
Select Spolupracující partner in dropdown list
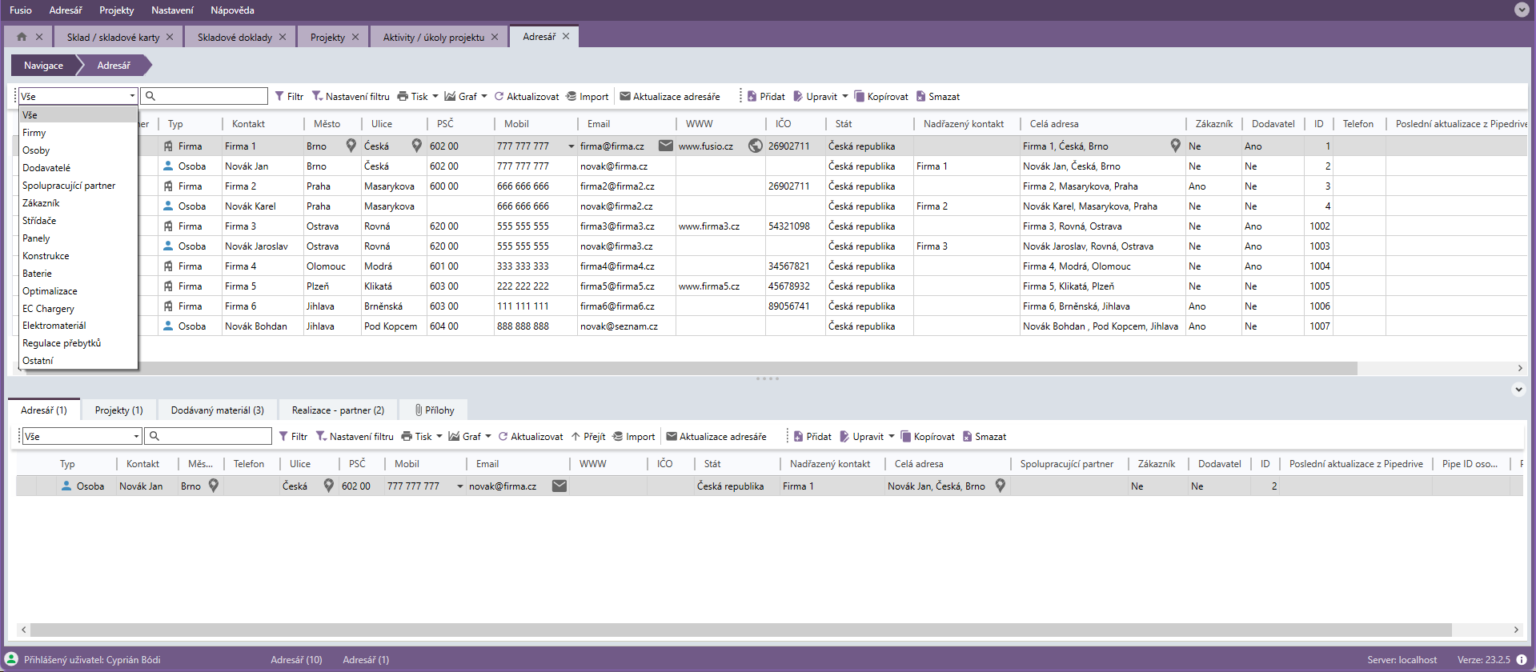(x=78, y=185)
